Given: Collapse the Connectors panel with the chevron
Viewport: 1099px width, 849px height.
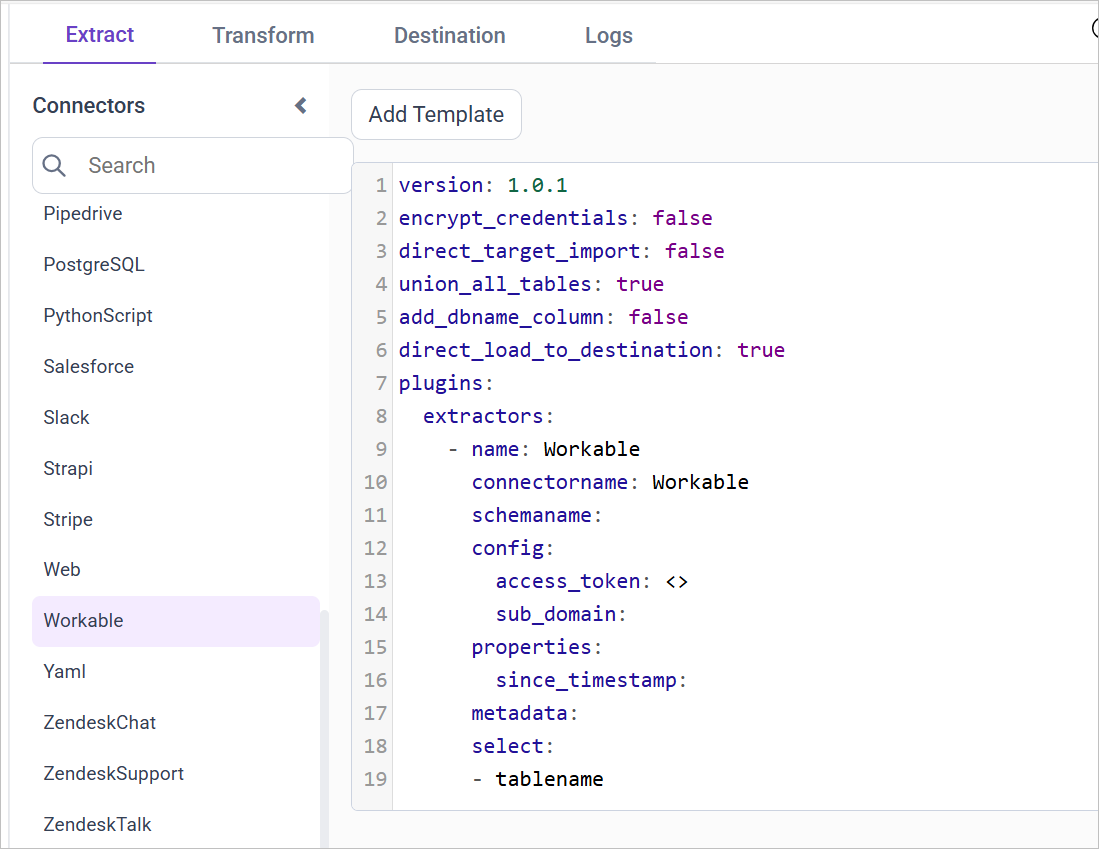Looking at the screenshot, I should 301,105.
